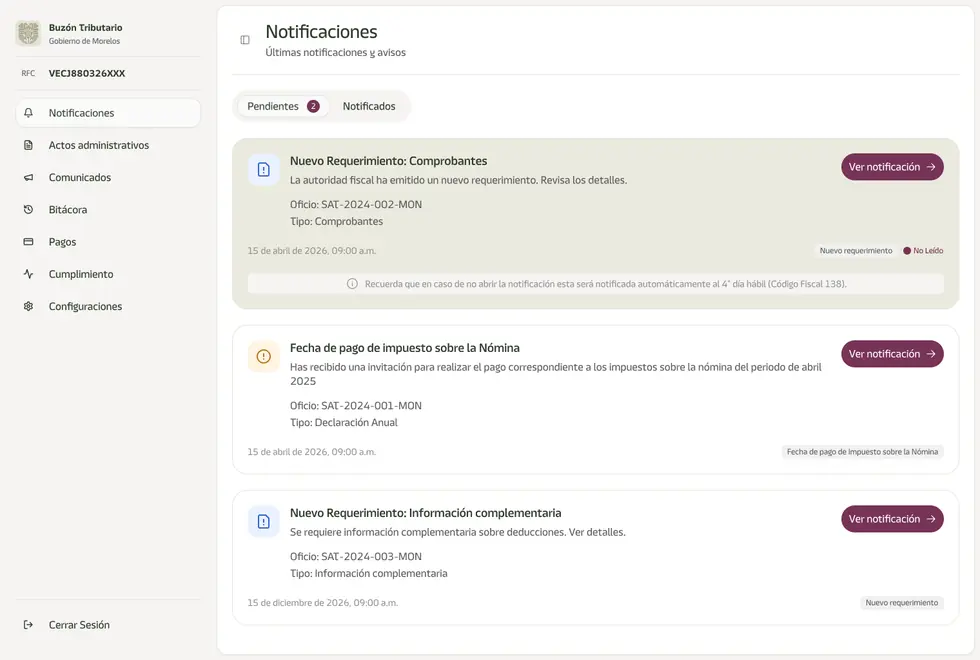
Task: Click the document icon beside Actos administrativos
Action: pos(28,145)
